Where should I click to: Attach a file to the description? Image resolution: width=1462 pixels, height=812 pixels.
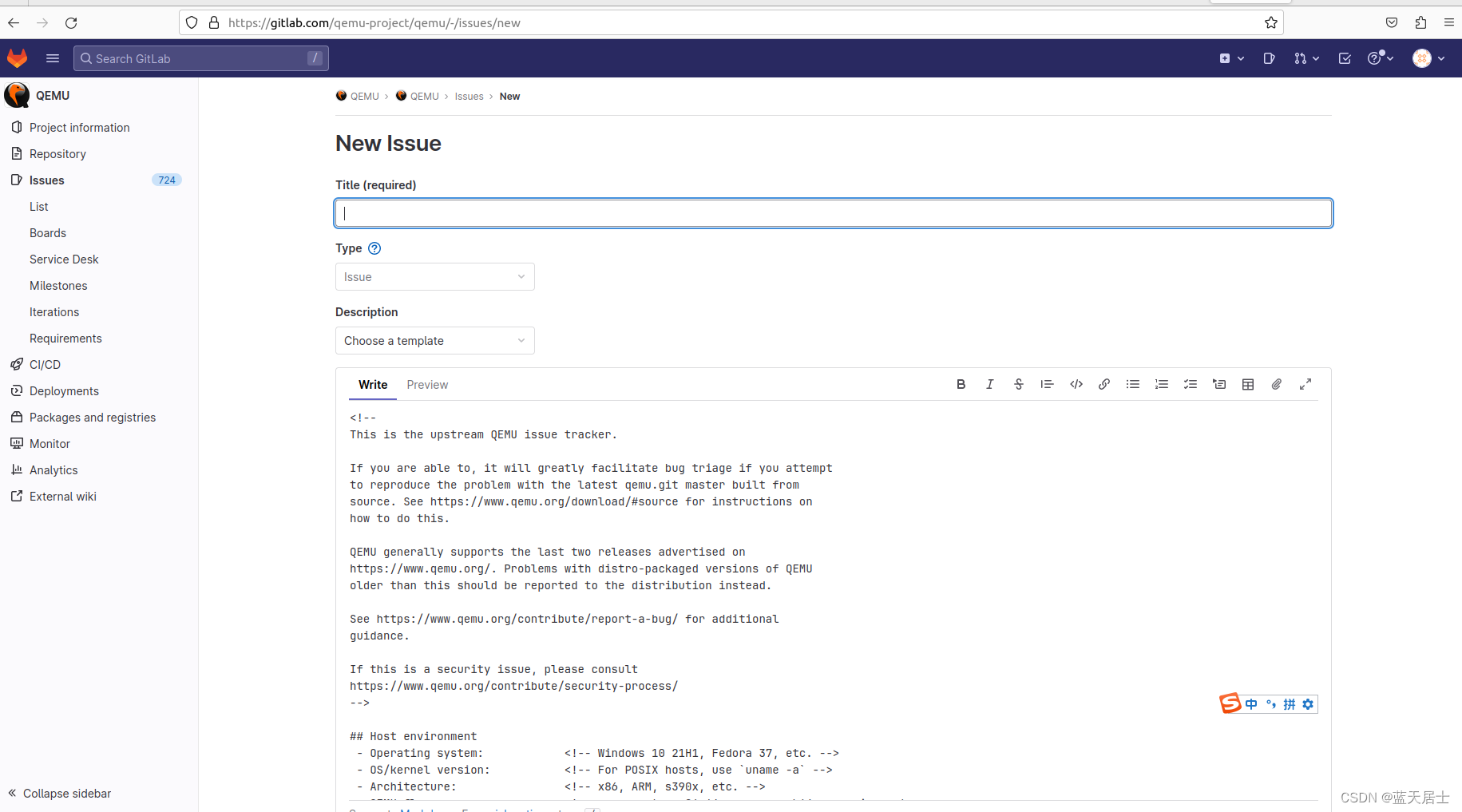tap(1277, 384)
